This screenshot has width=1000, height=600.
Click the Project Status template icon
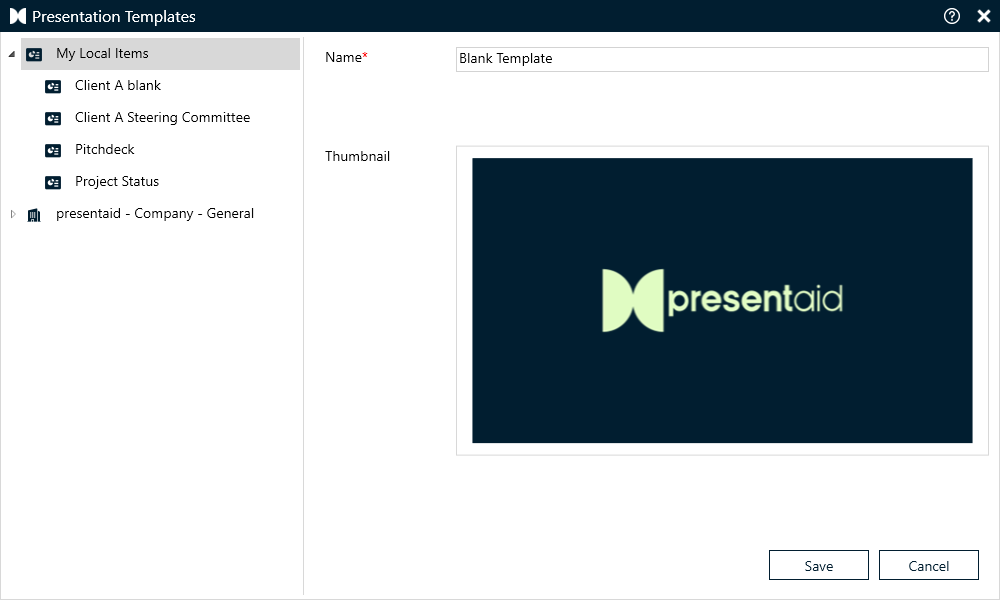(53, 182)
